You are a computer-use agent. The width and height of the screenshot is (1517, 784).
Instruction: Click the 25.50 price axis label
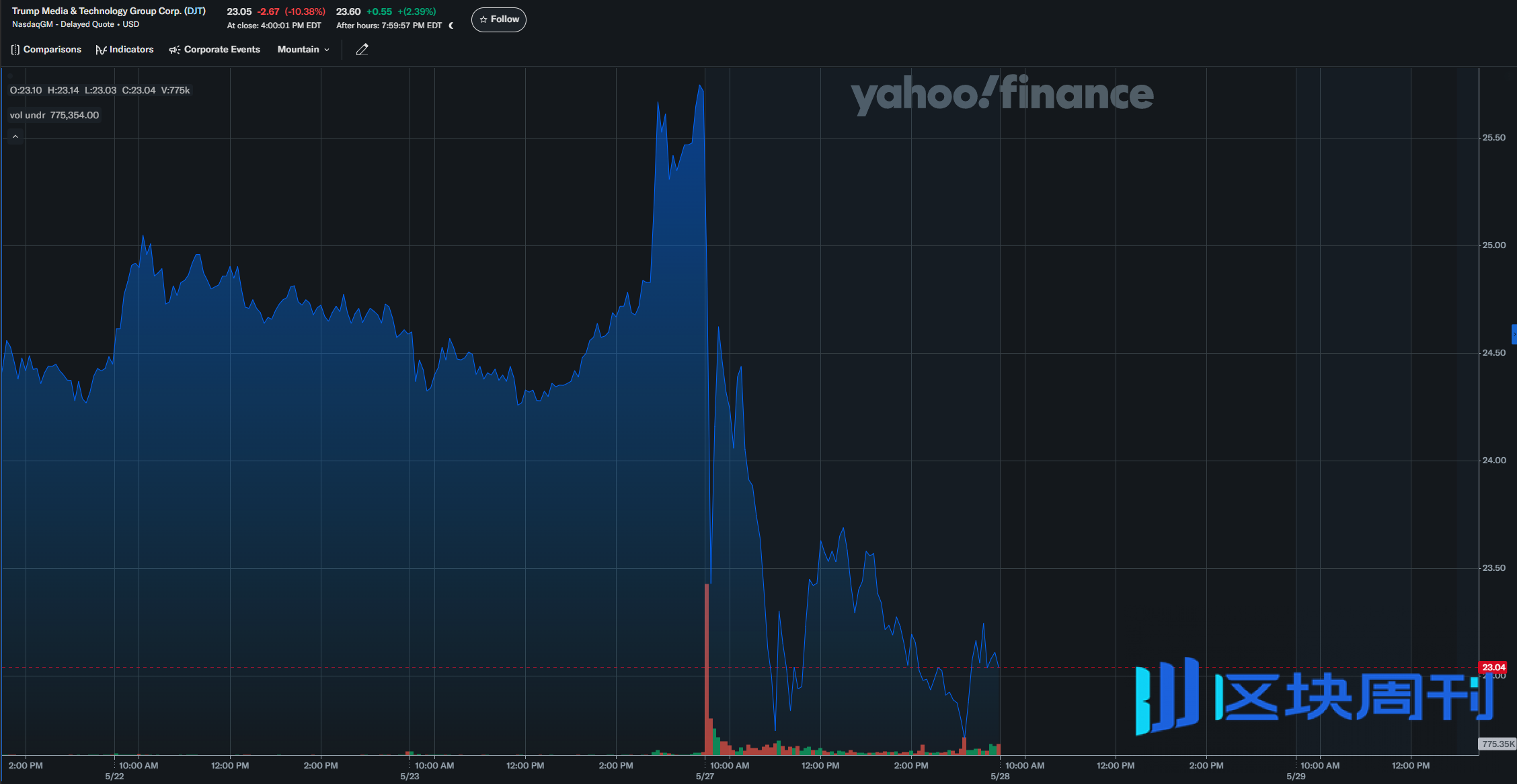click(x=1493, y=138)
